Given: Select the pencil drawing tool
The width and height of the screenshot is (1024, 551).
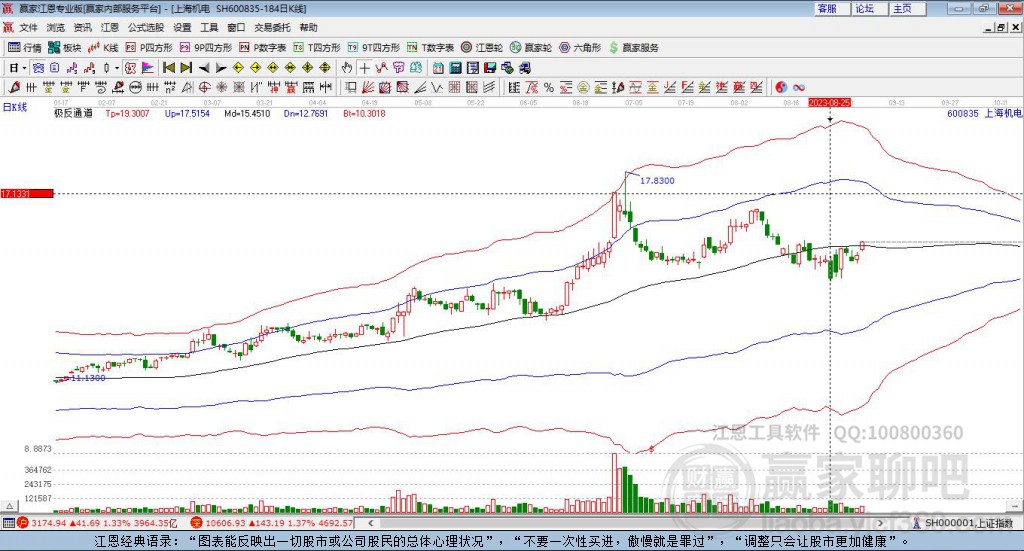Looking at the screenshot, I should tap(14, 87).
